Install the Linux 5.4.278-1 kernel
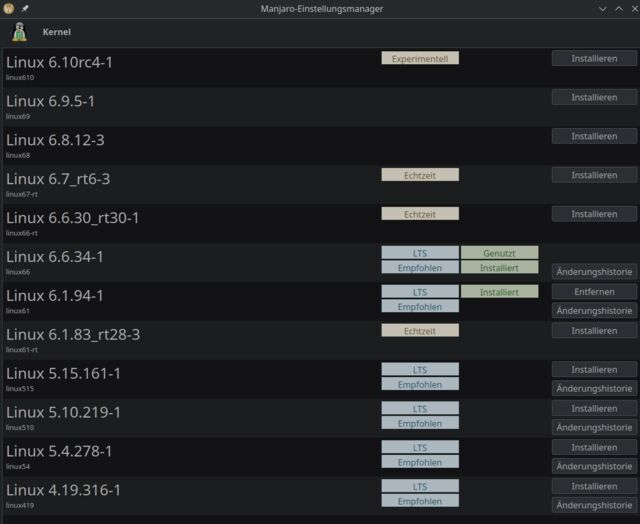 pyautogui.click(x=594, y=447)
